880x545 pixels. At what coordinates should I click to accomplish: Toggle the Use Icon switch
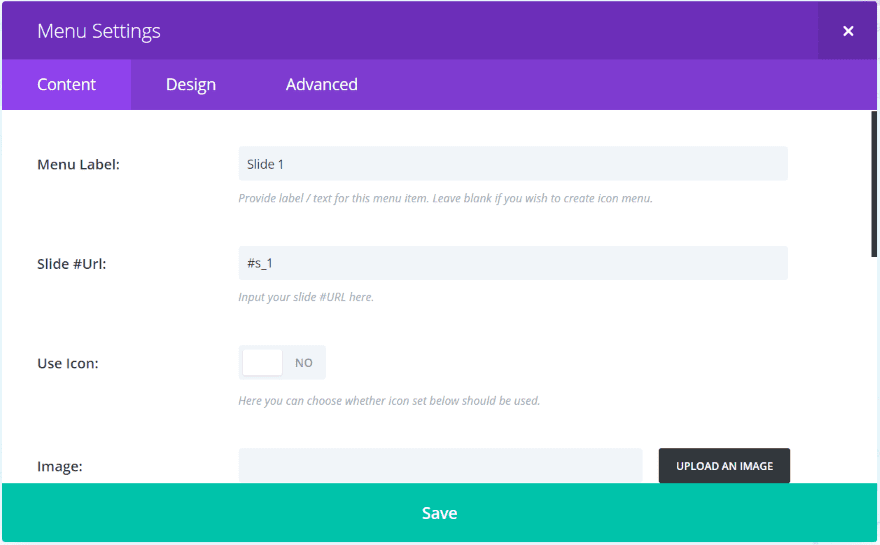[x=282, y=363]
